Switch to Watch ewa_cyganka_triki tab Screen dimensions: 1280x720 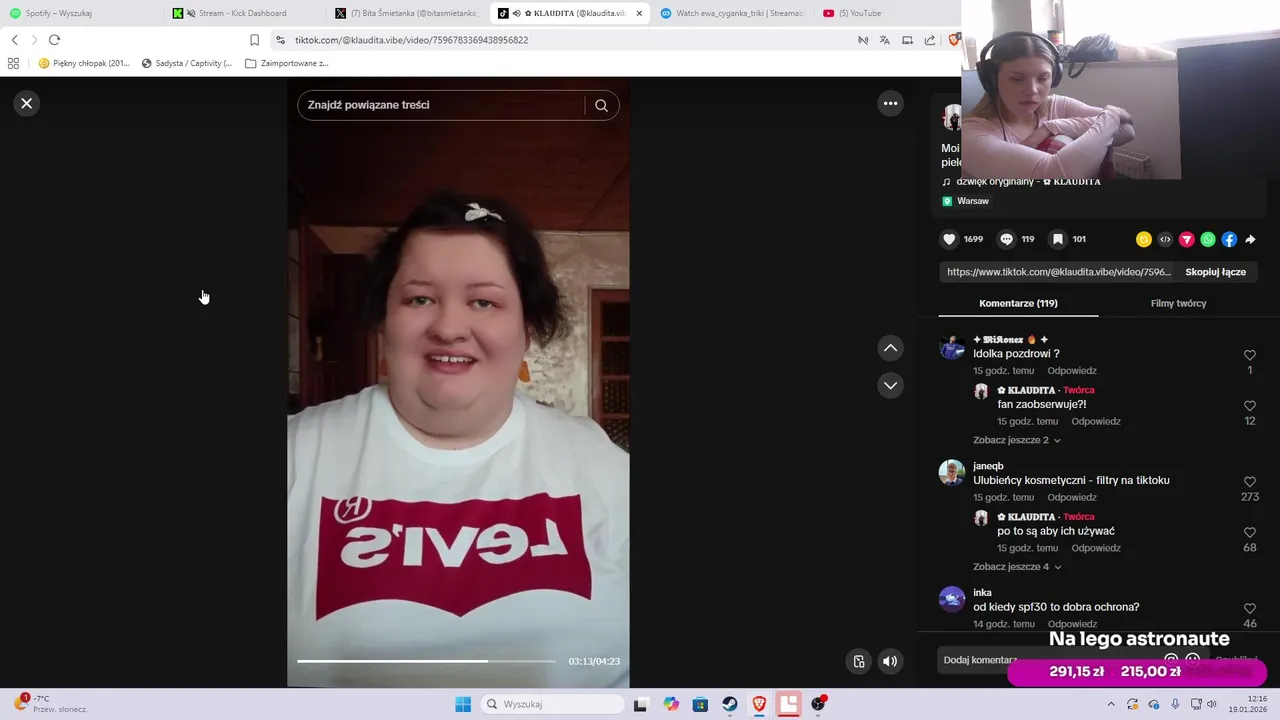pos(733,13)
